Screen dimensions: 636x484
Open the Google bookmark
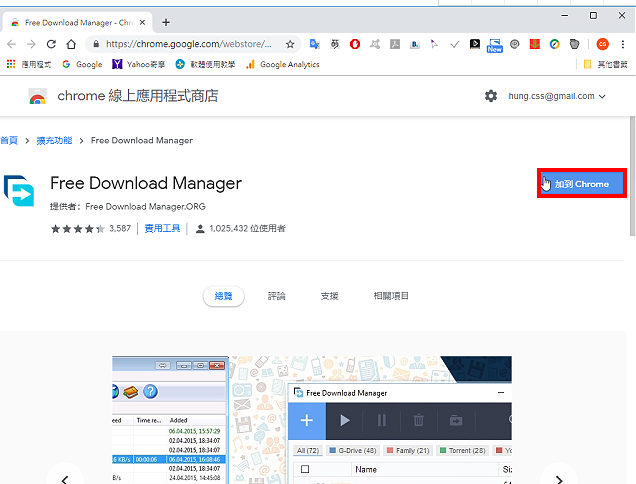pyautogui.click(x=82, y=64)
